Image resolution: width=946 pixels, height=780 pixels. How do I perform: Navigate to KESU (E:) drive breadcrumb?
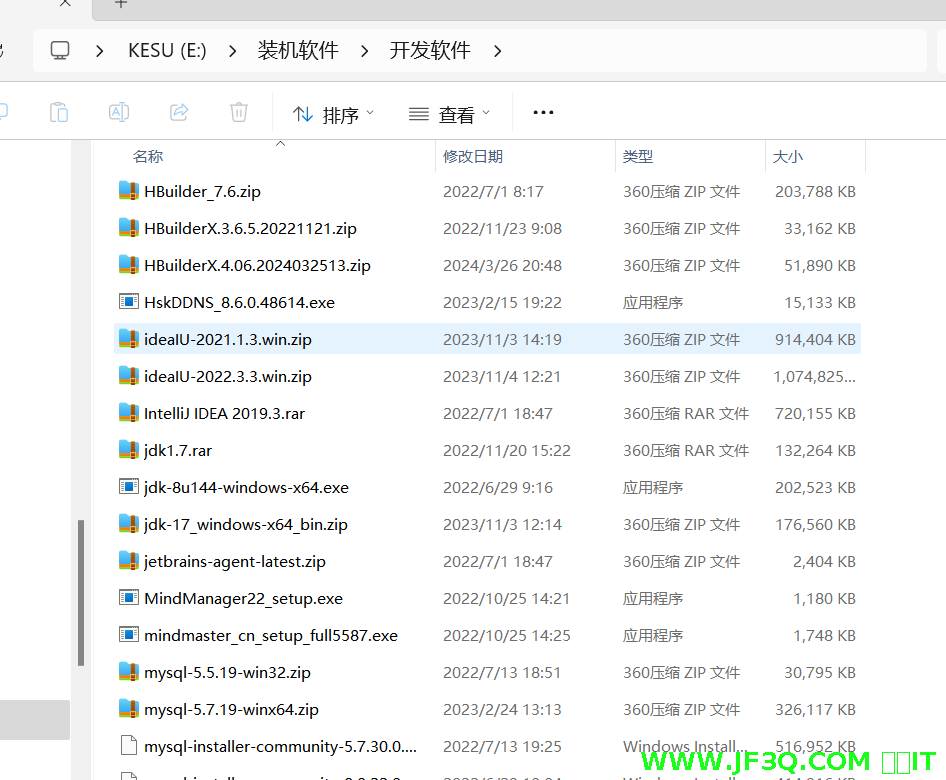167,50
